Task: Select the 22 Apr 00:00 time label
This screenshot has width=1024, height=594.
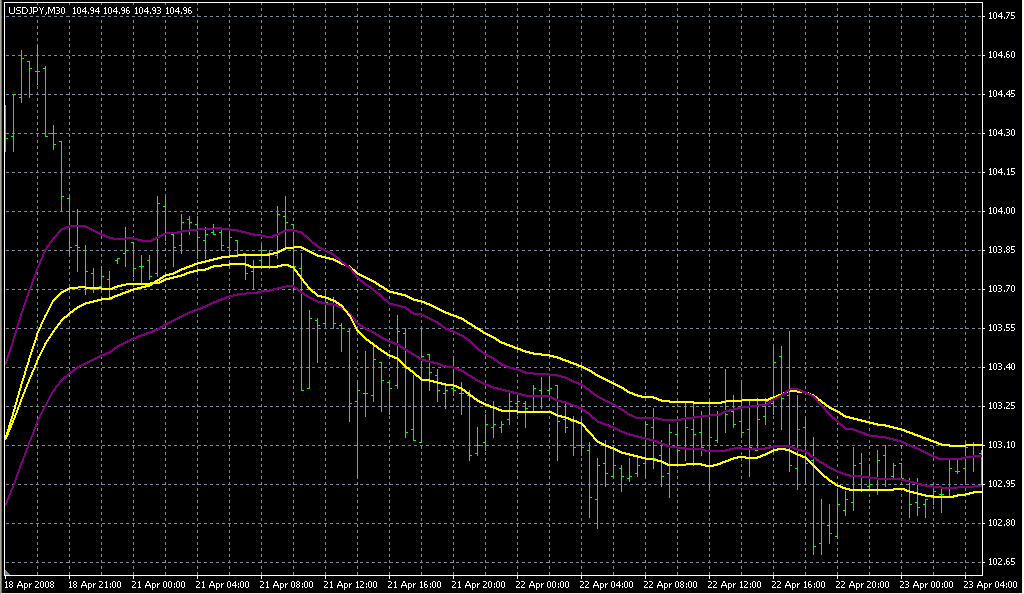Action: click(x=543, y=584)
